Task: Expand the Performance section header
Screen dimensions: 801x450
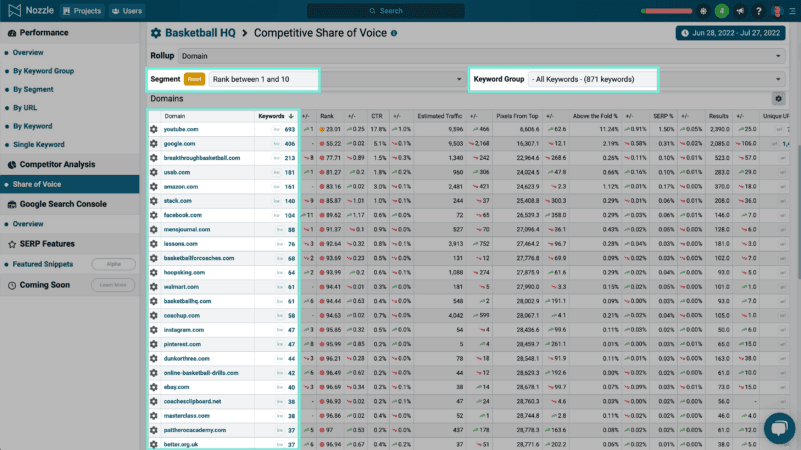Action: pos(69,33)
